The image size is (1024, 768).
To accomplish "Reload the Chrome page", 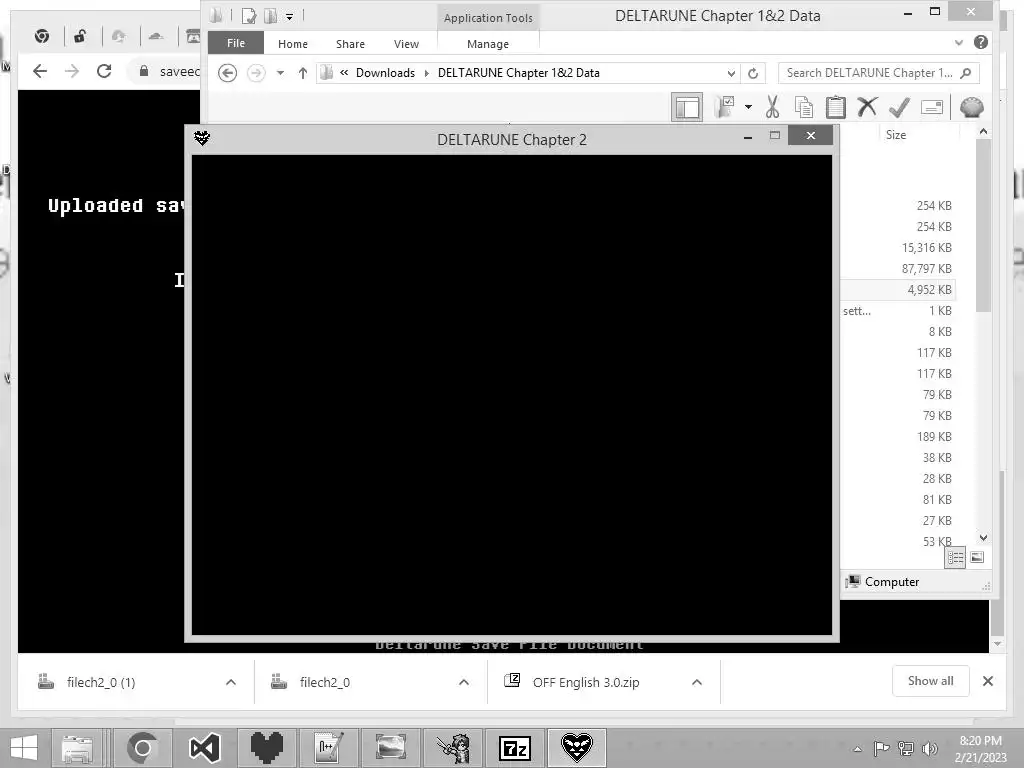I will tap(104, 71).
